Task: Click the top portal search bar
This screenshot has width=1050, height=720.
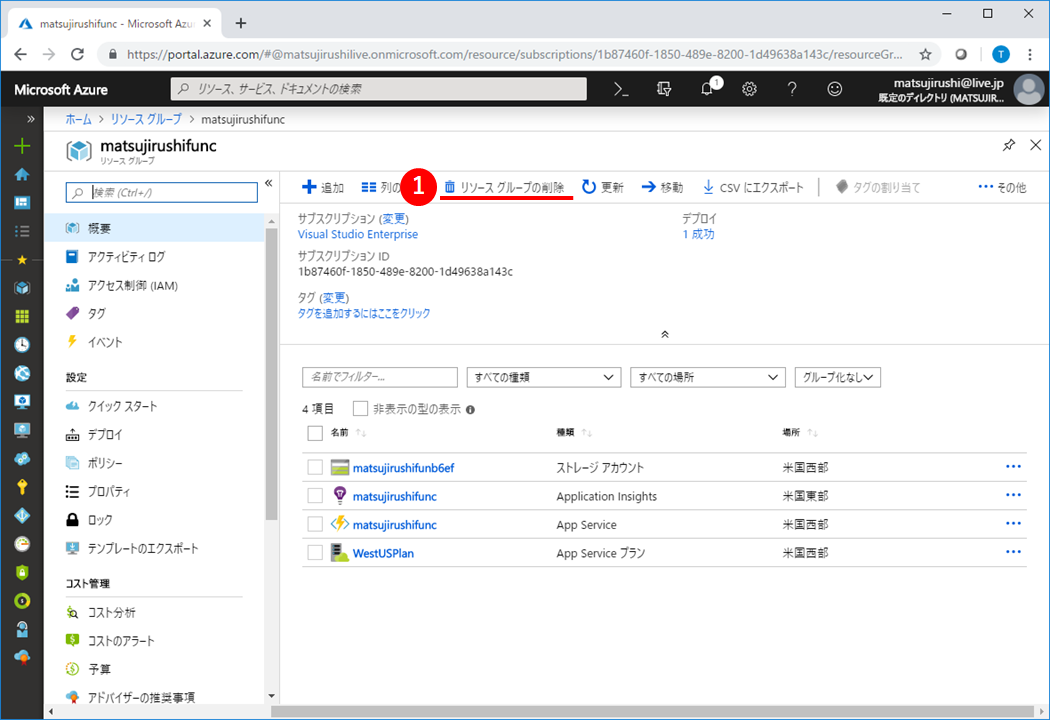Action: point(379,89)
